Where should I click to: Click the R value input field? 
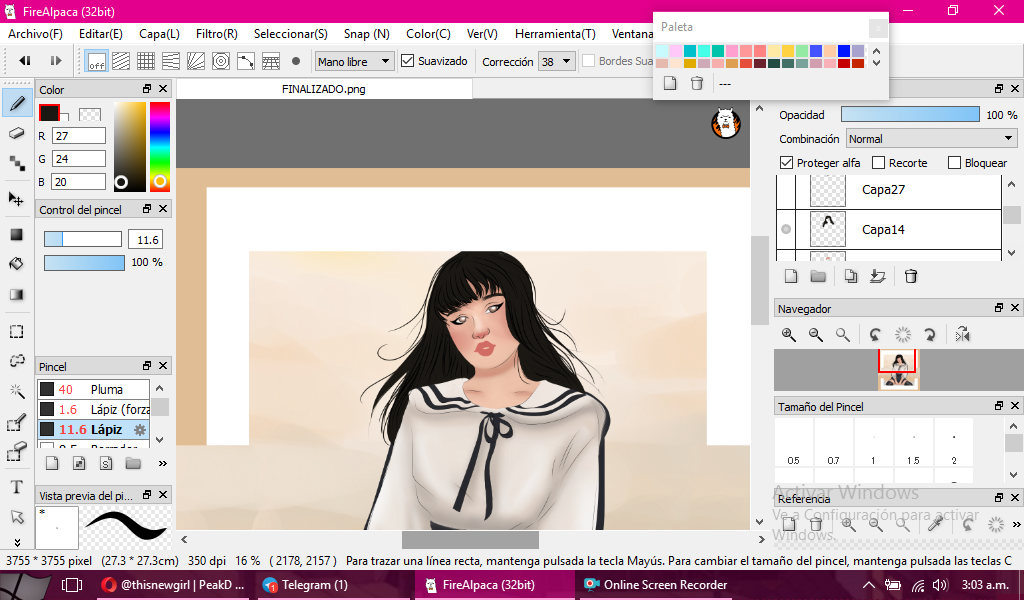pos(78,136)
